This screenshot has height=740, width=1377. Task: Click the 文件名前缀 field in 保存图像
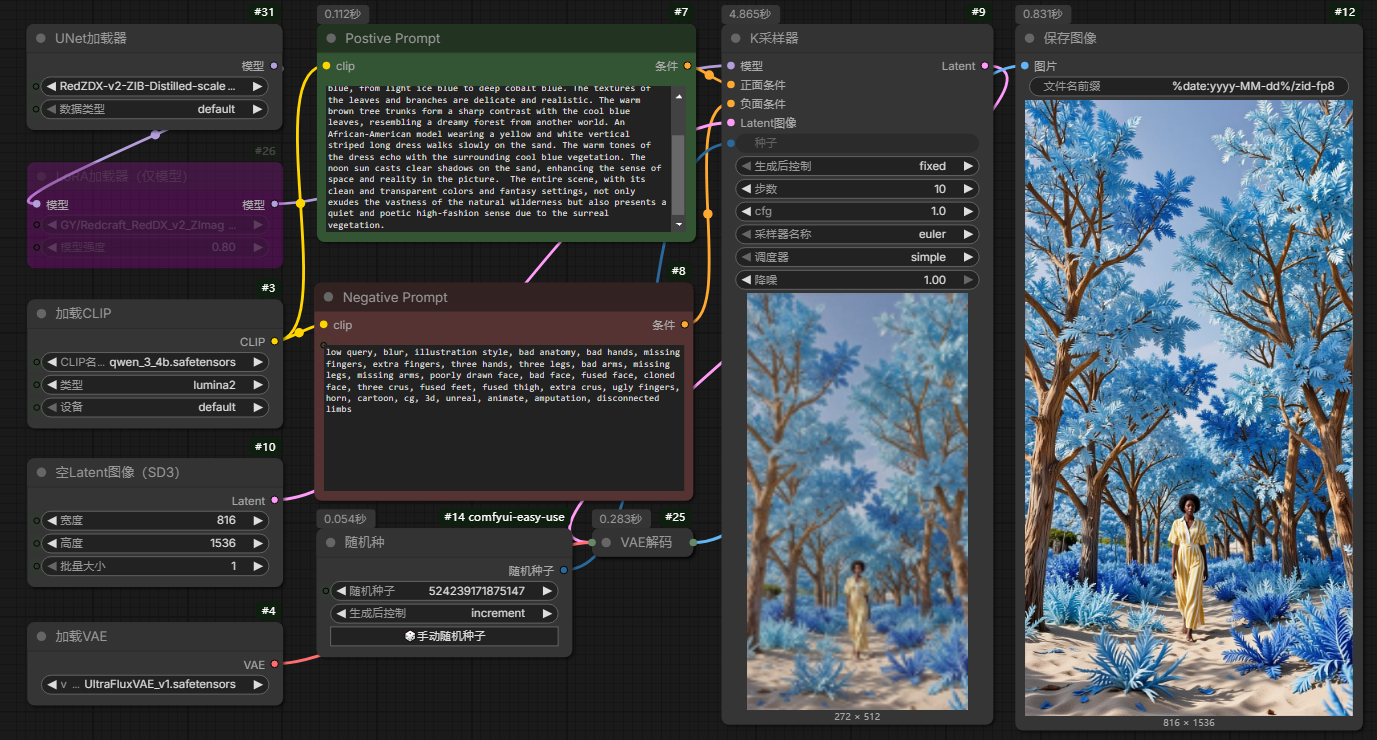[x=1188, y=86]
